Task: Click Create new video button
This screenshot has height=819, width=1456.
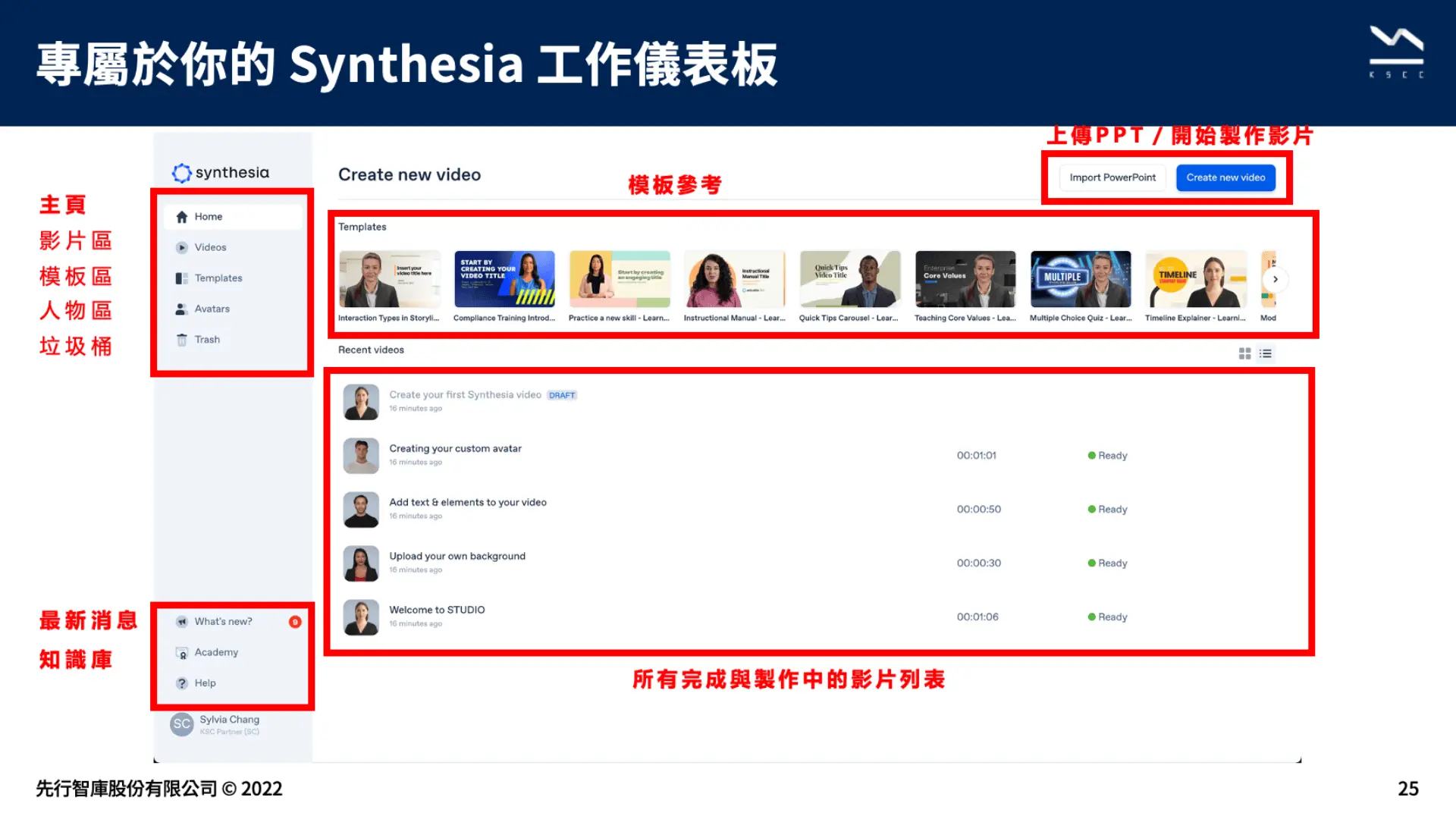Action: pos(1225,177)
